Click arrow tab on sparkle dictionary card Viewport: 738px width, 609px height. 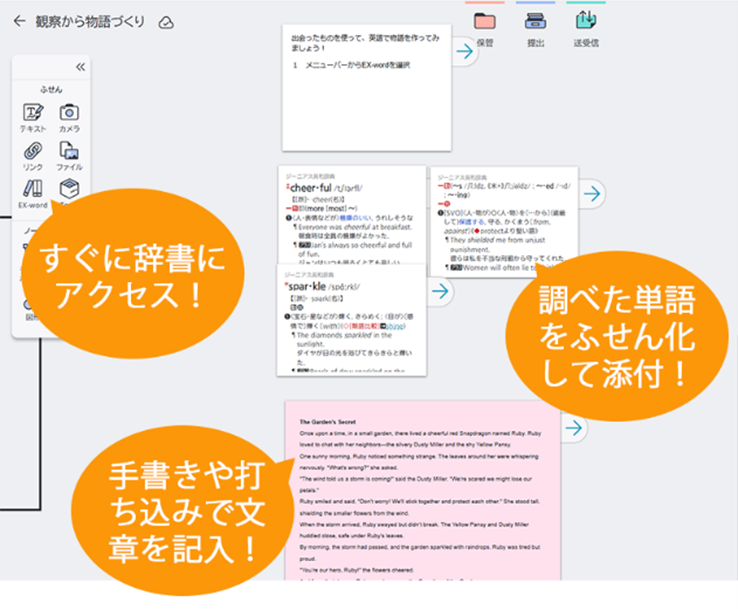438,291
